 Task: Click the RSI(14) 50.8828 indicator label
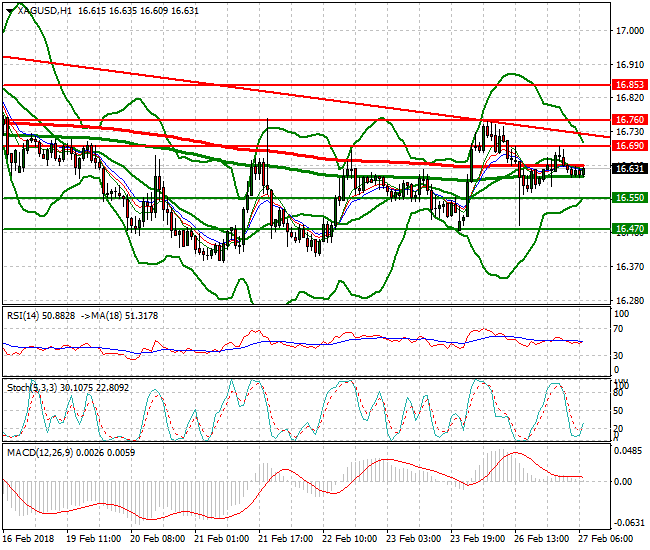pos(41,316)
